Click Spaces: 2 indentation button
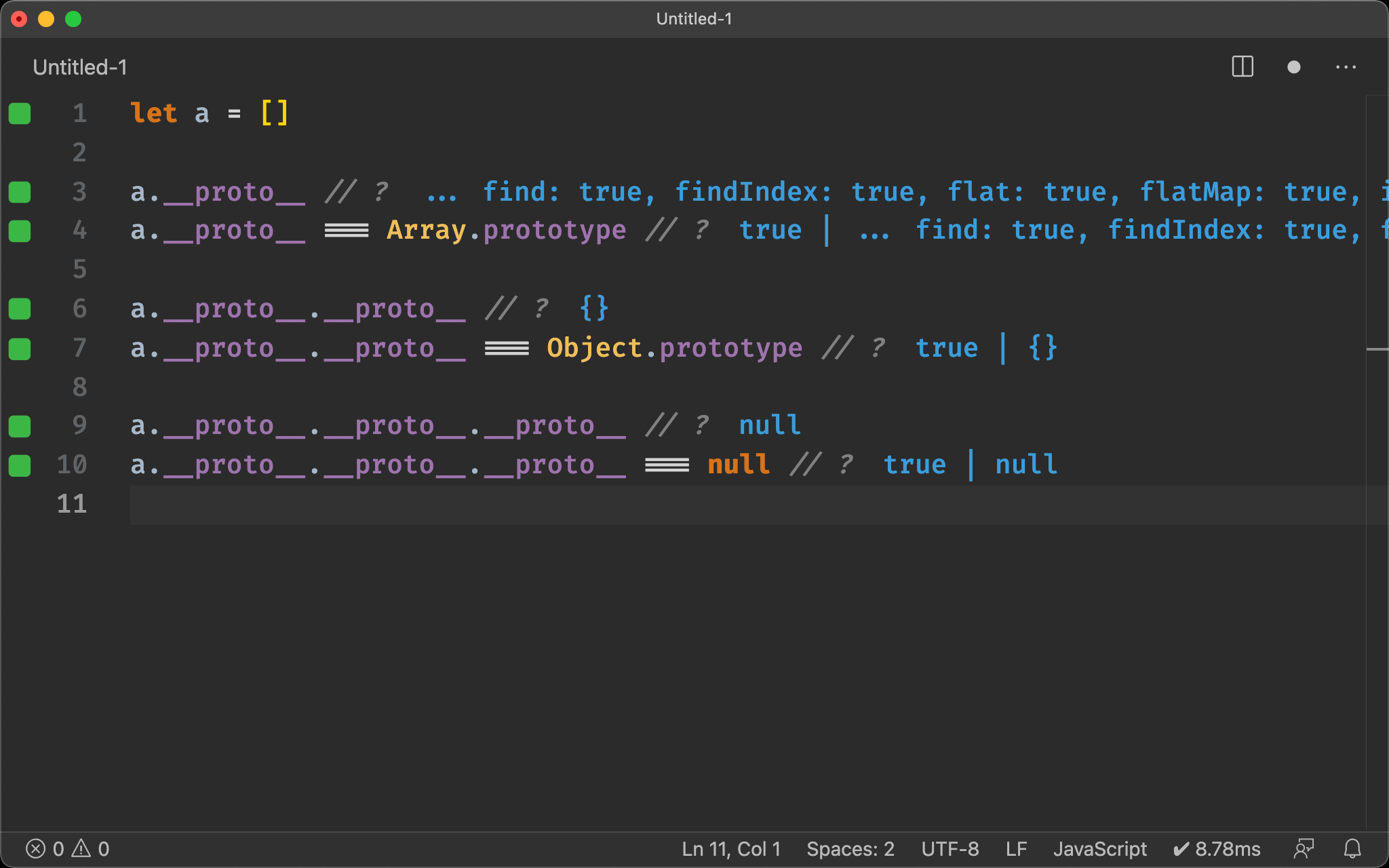The width and height of the screenshot is (1389, 868). pos(850,848)
